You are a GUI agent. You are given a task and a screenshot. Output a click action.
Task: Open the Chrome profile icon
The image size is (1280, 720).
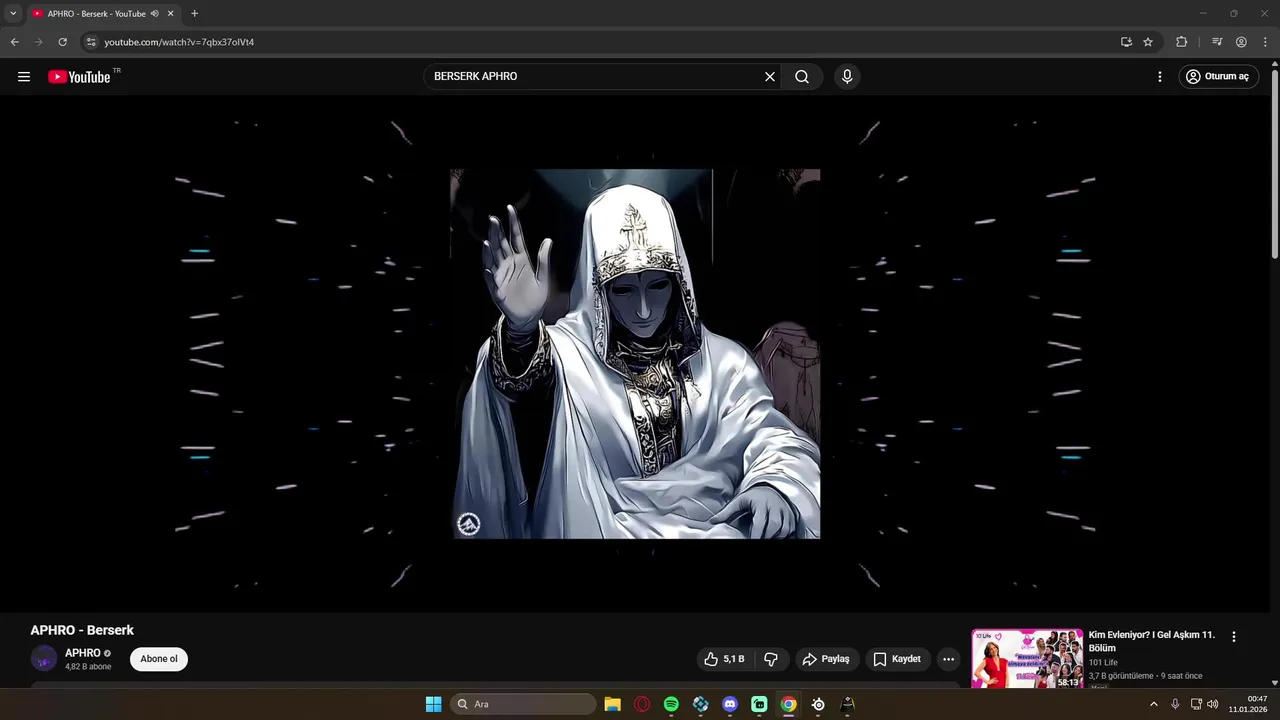(1241, 42)
